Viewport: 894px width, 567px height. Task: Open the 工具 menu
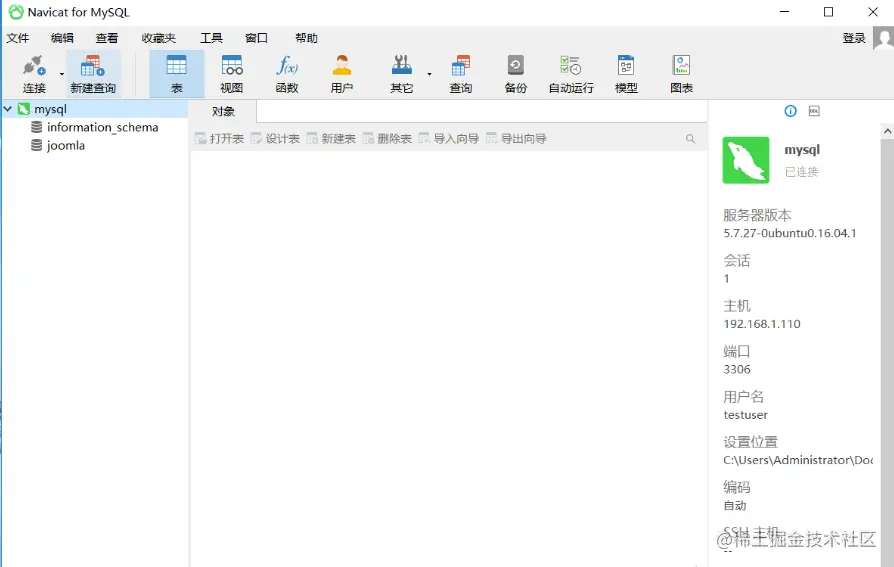(x=211, y=38)
